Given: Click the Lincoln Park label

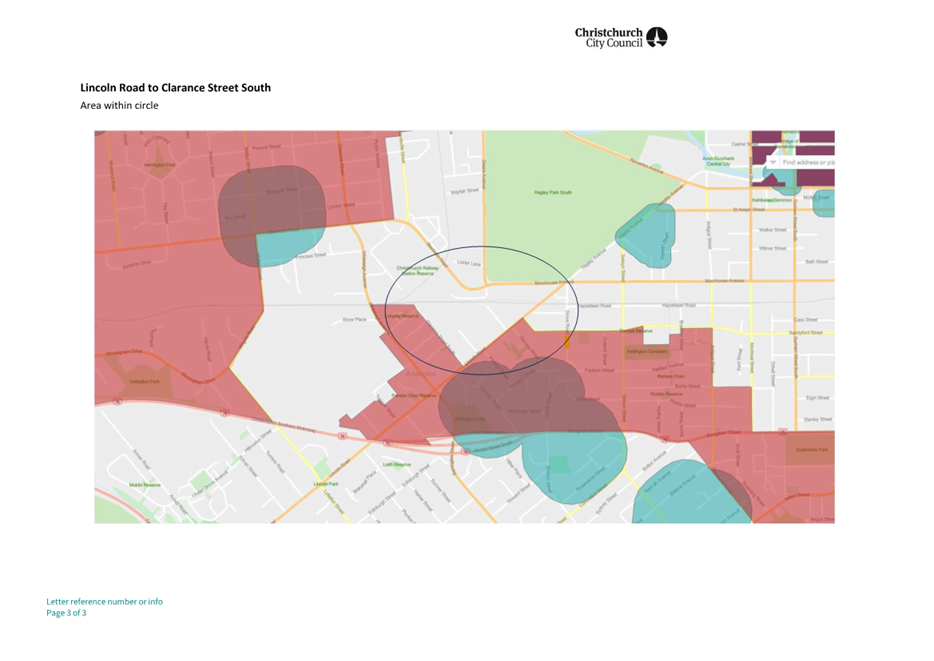Looking at the screenshot, I should pyautogui.click(x=326, y=484).
